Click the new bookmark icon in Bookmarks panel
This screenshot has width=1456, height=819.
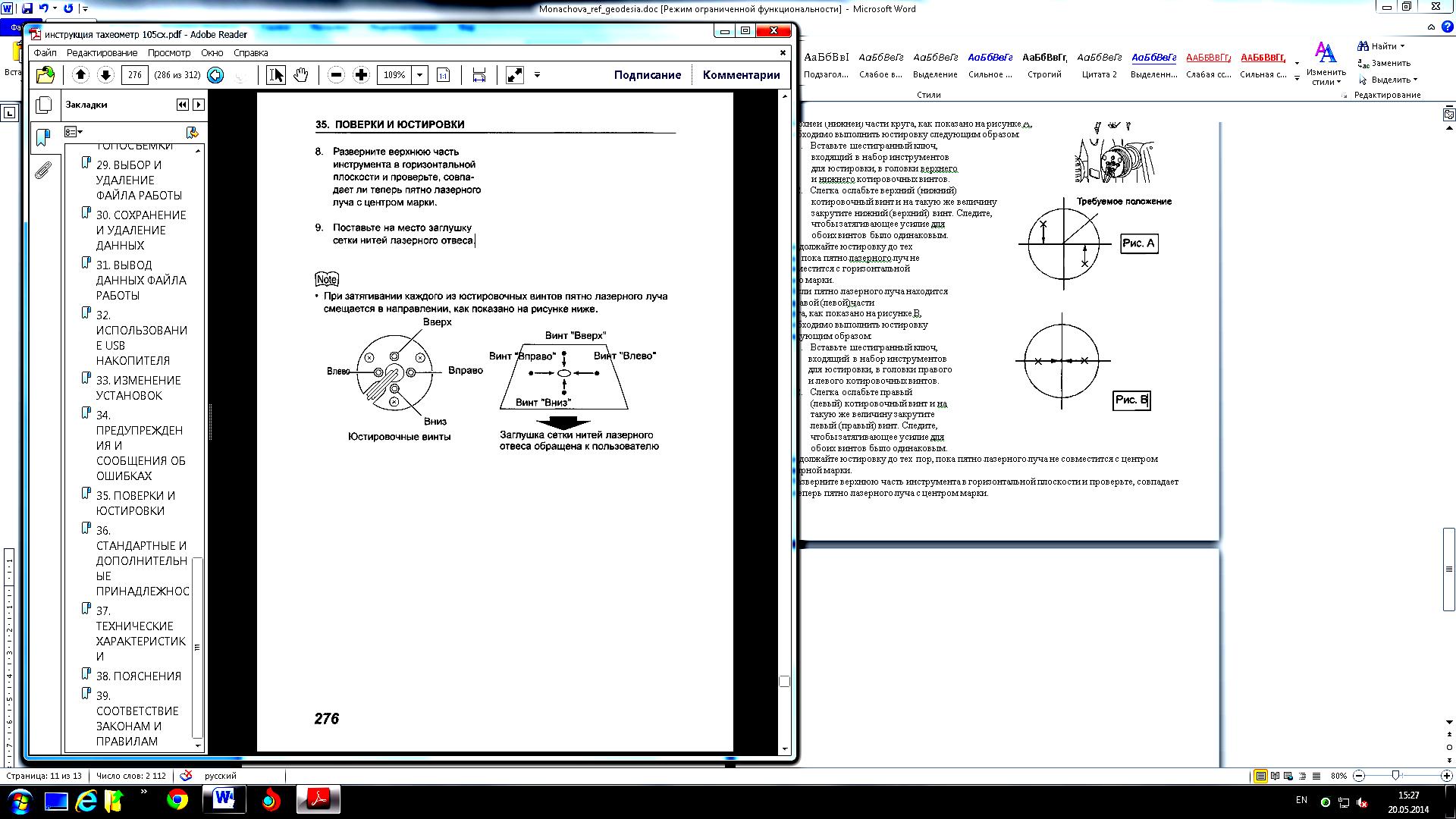(192, 132)
